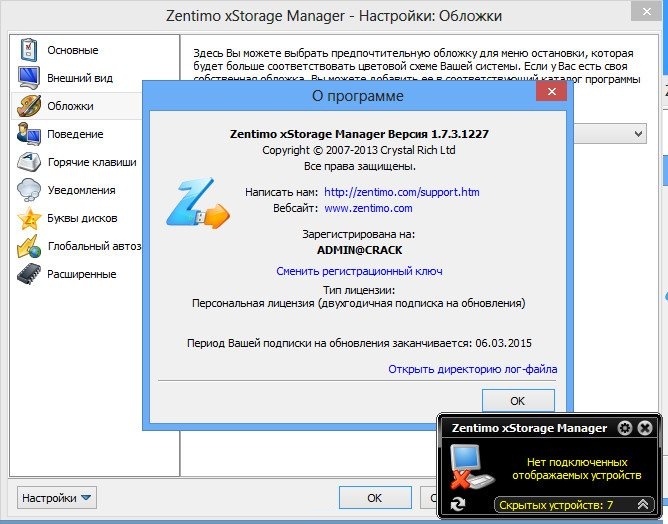Click the Поведение user icon in sidebar
This screenshot has height=524, width=668.
[28, 134]
